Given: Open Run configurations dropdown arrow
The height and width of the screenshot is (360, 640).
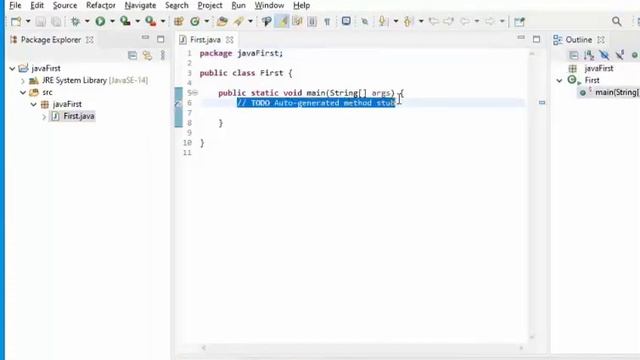Looking at the screenshot, I should point(112,21).
